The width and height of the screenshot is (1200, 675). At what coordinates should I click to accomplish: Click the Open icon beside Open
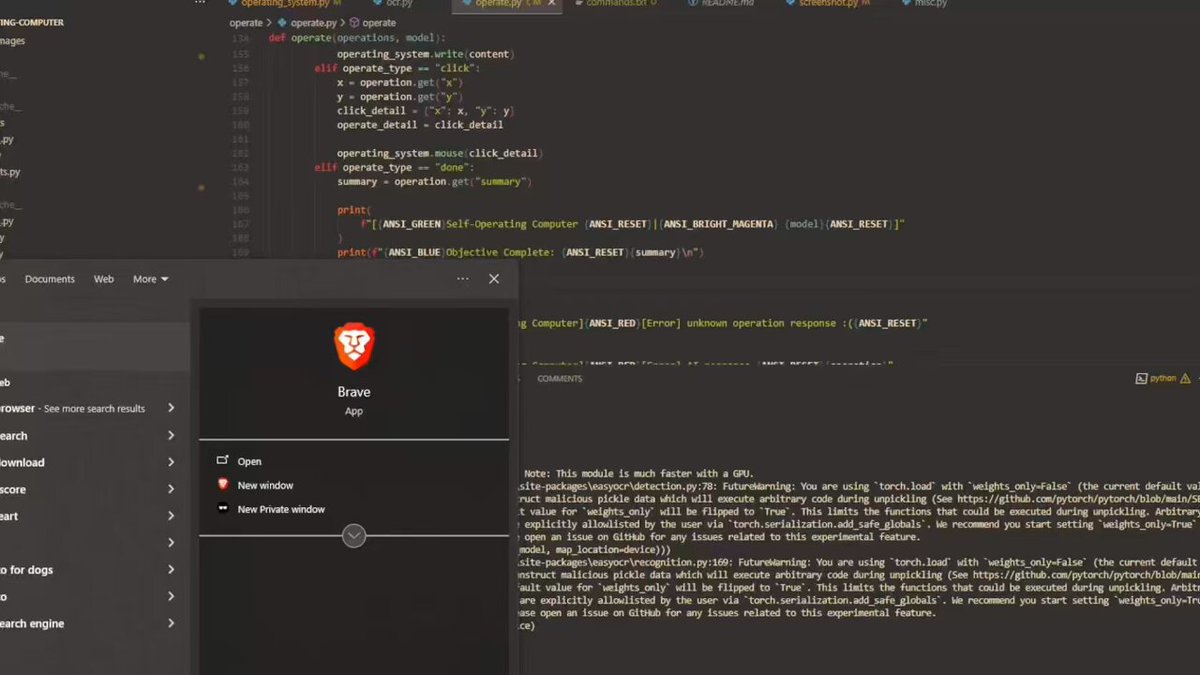tap(222, 461)
